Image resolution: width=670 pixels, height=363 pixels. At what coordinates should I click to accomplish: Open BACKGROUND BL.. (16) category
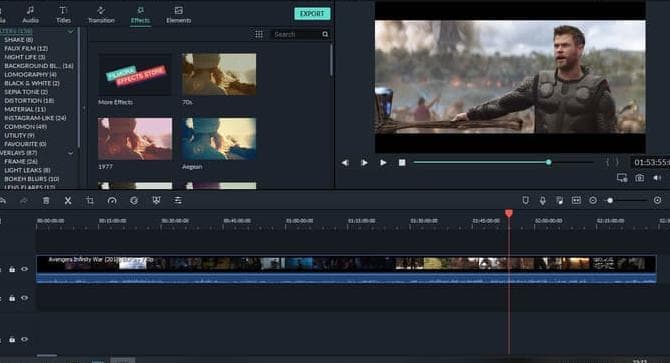[x=39, y=66]
